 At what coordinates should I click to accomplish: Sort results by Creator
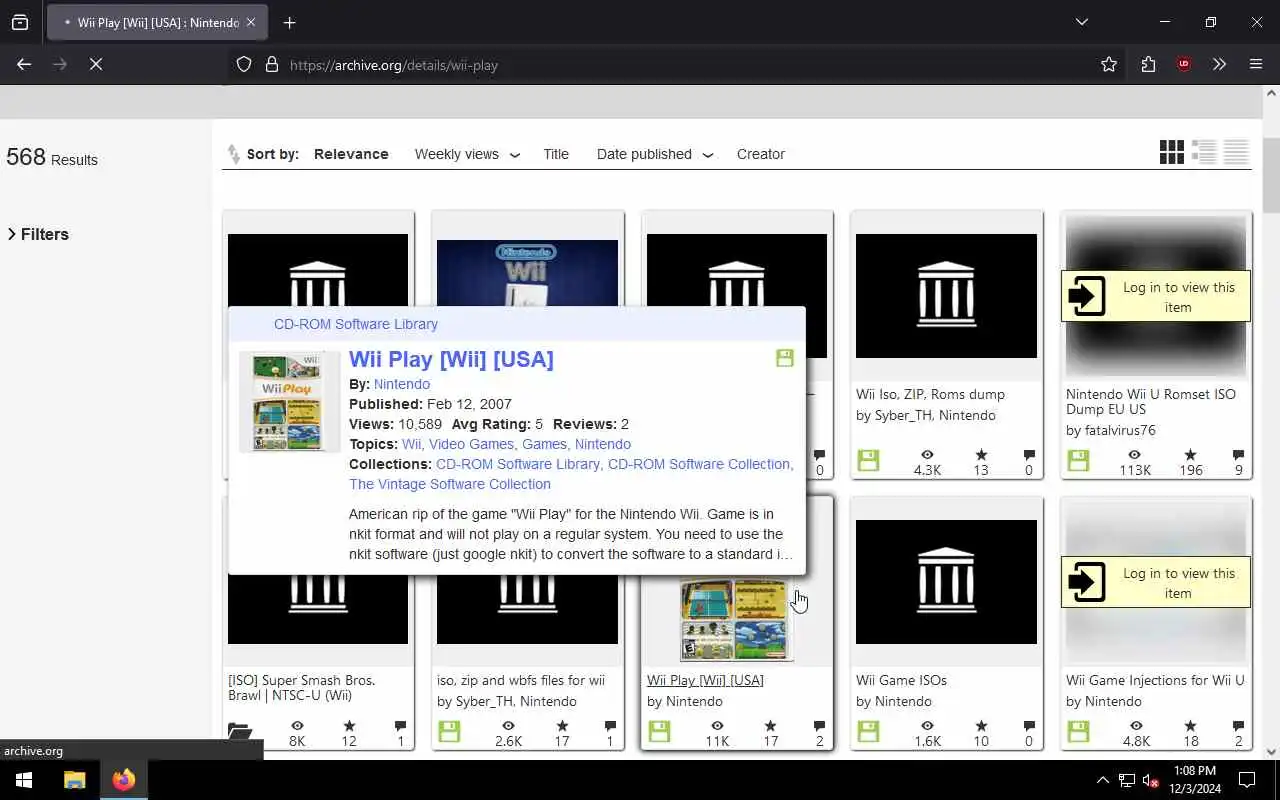coord(761,154)
